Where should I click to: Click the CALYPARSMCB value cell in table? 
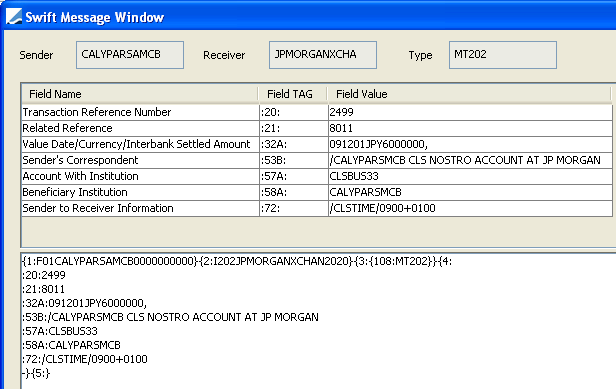470,193
